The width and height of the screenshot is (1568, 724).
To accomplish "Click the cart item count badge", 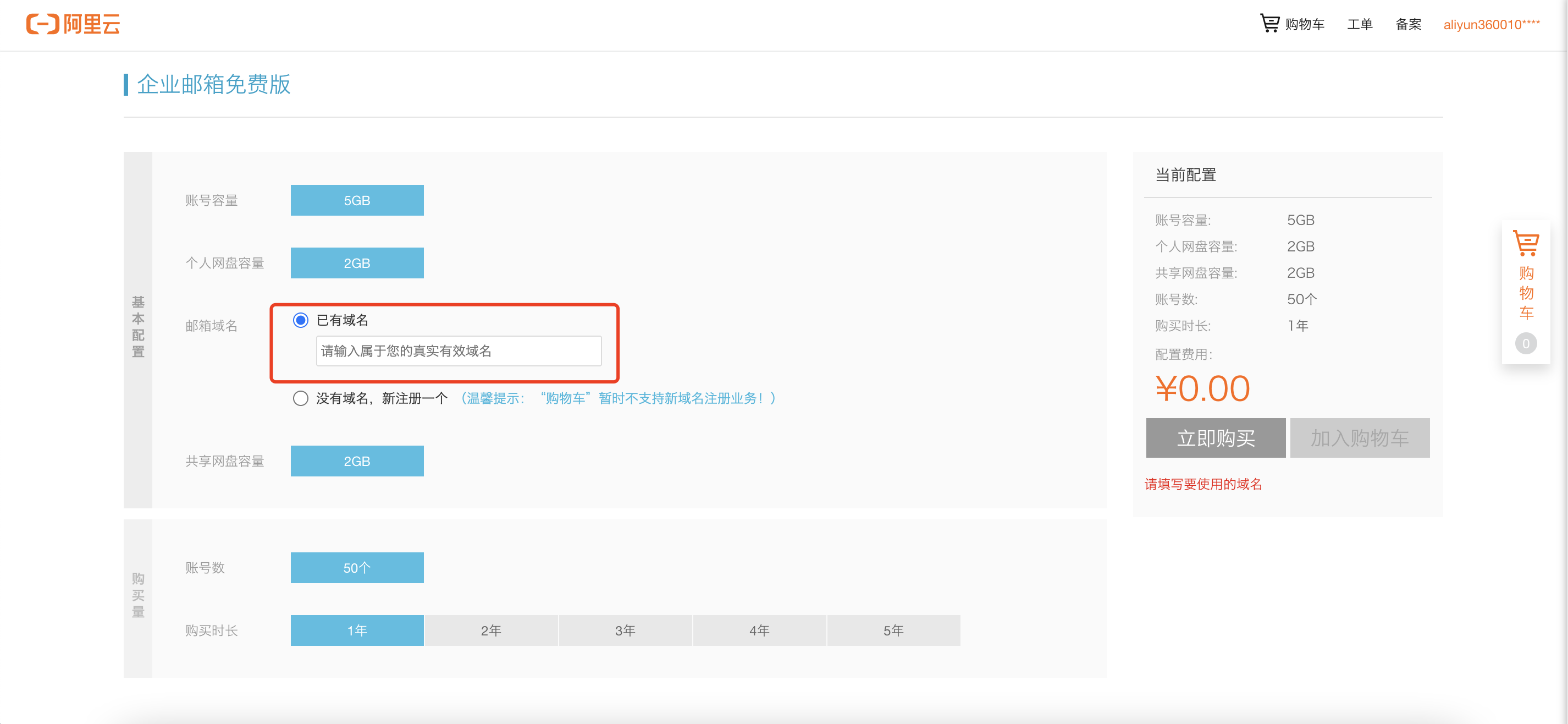I will (1525, 343).
